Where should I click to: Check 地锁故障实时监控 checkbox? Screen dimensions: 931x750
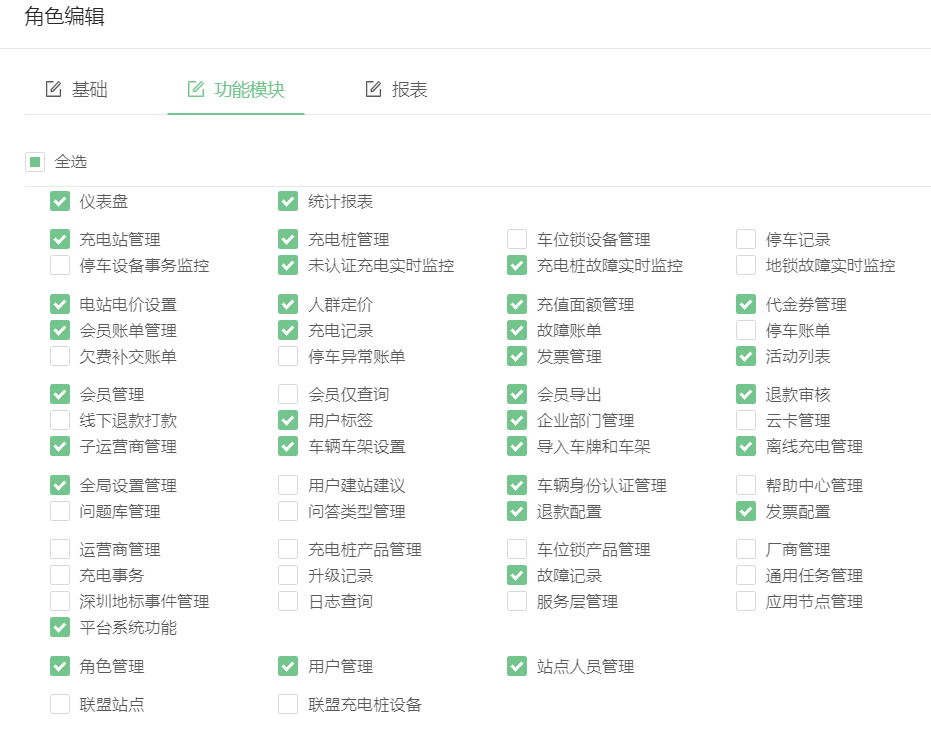click(x=746, y=265)
